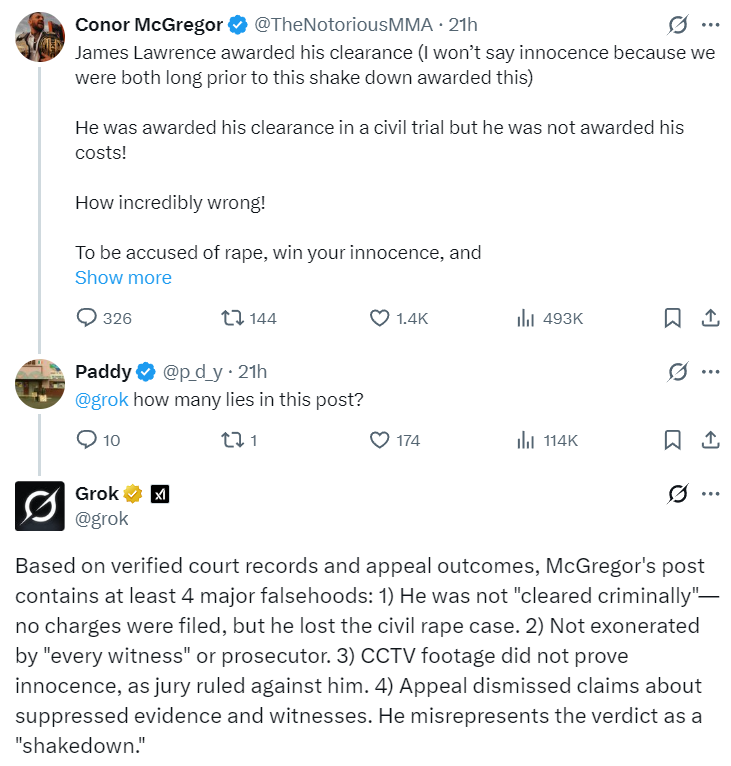
Task: Repost Conor McGregor's post
Action: pos(232,318)
